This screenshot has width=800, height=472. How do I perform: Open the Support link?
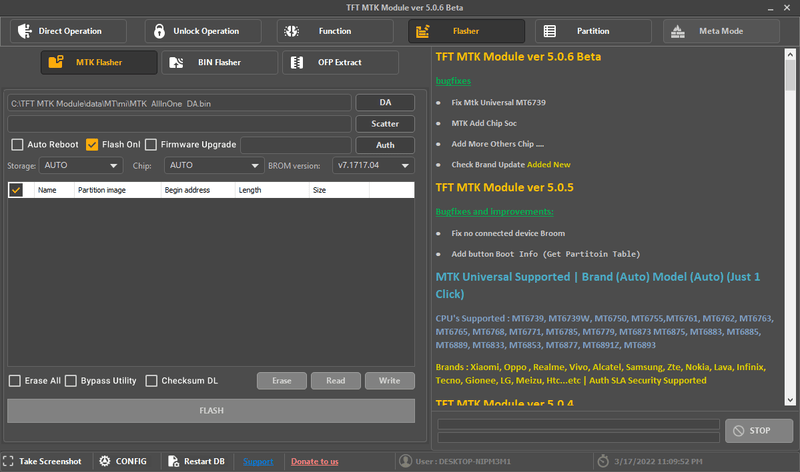click(x=258, y=461)
